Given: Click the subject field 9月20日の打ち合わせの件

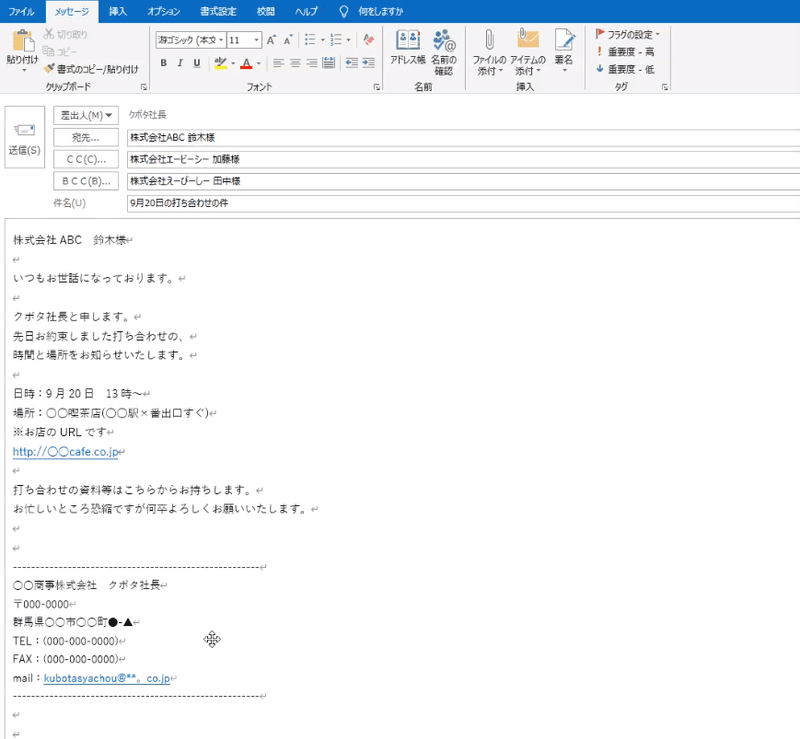Looking at the screenshot, I should (463, 203).
